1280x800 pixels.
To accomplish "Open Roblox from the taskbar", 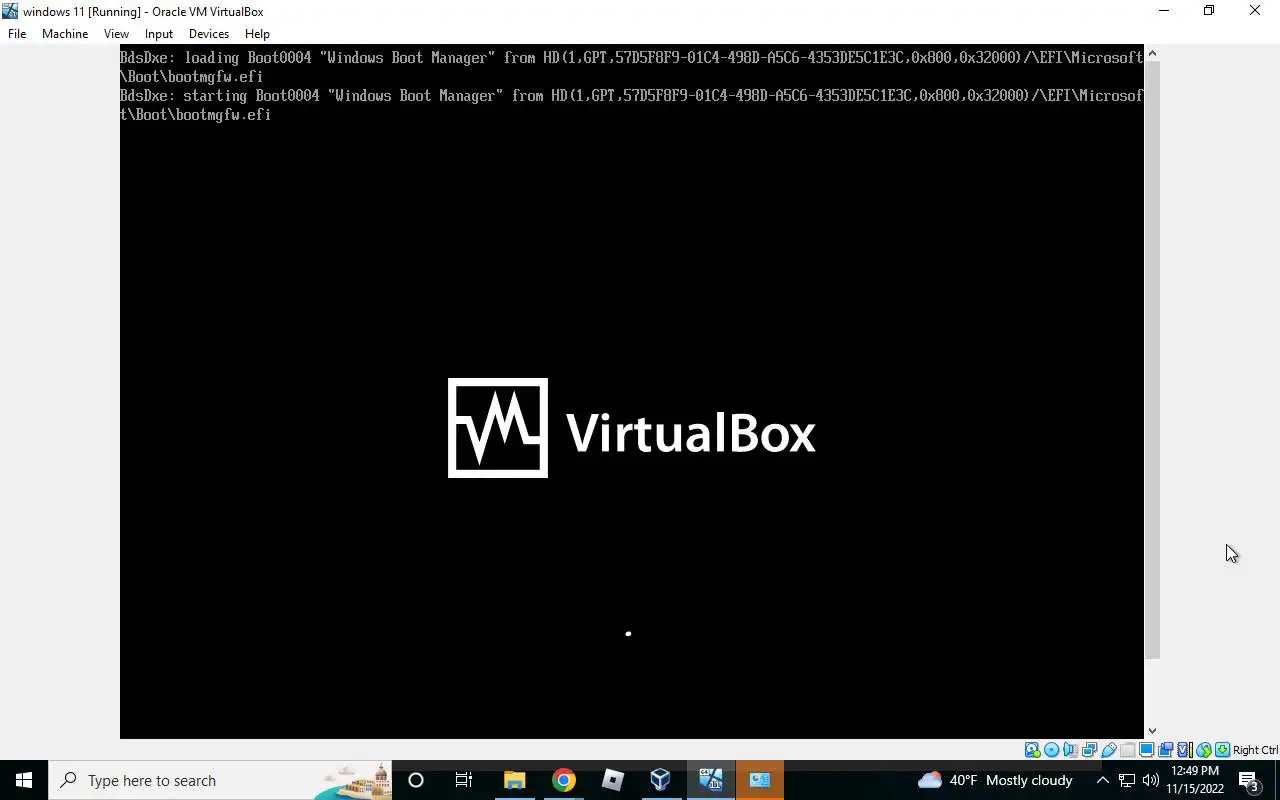I will click(613, 780).
